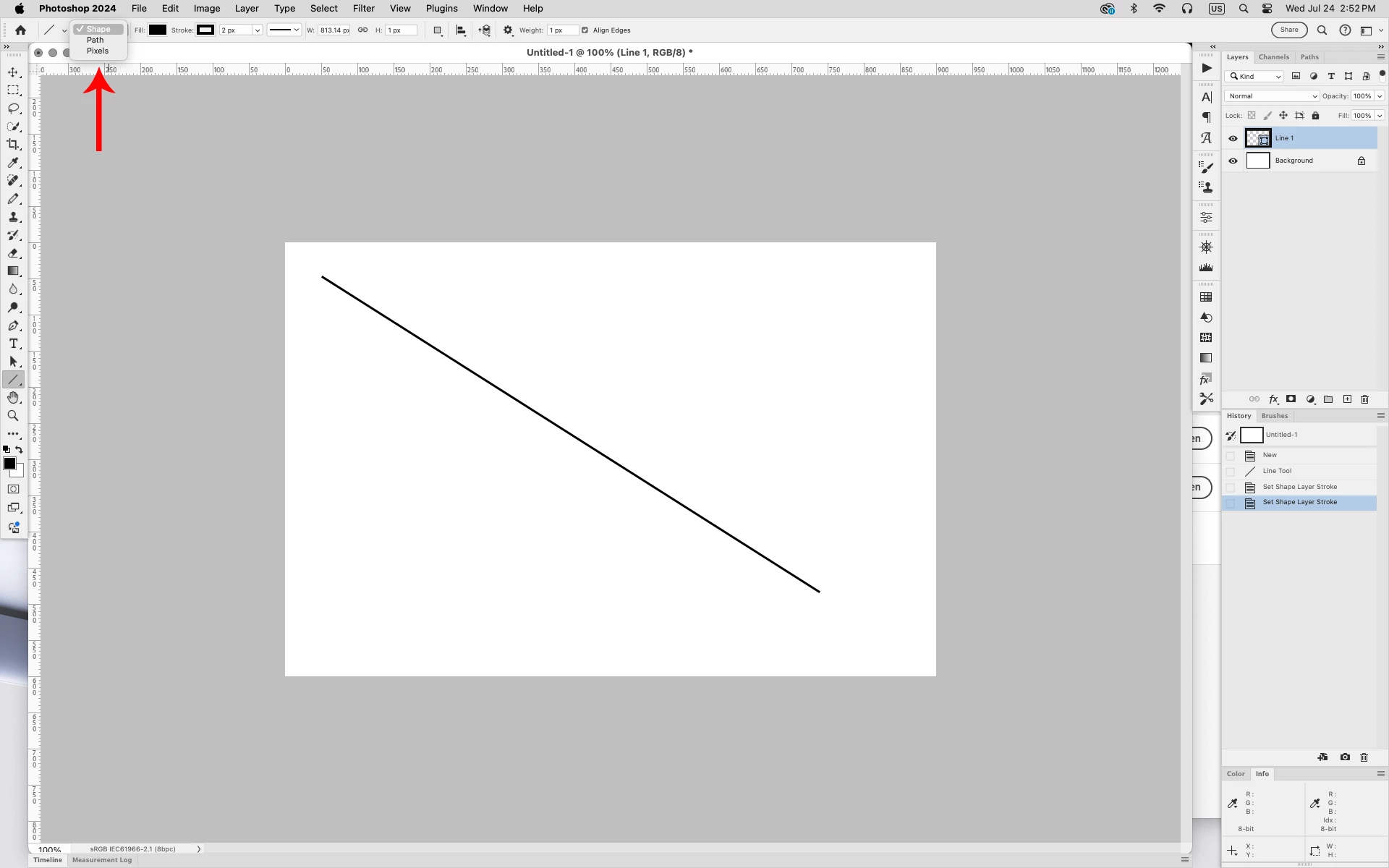Create a new layer with plus icon
The image size is (1389, 868).
tap(1347, 399)
